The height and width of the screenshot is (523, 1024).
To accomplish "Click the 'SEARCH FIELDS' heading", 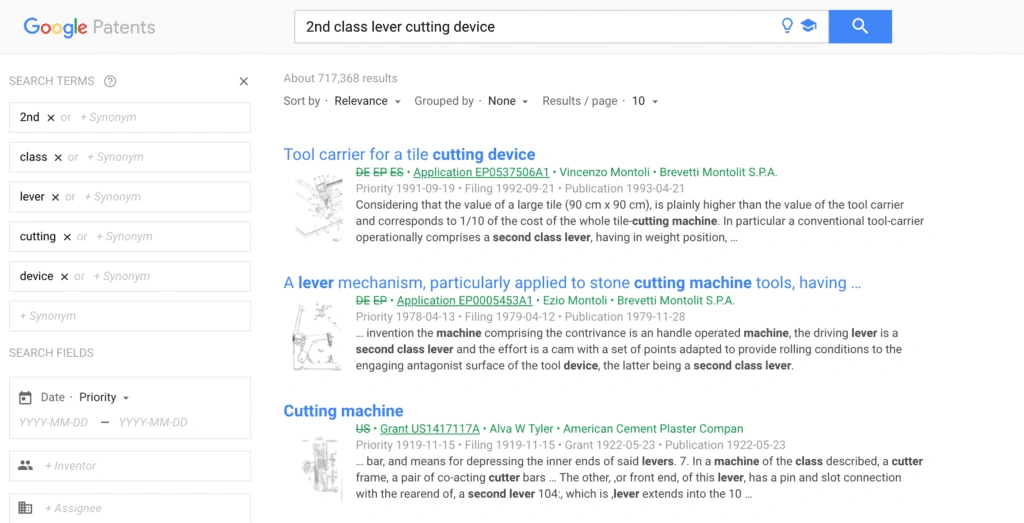I will (52, 353).
